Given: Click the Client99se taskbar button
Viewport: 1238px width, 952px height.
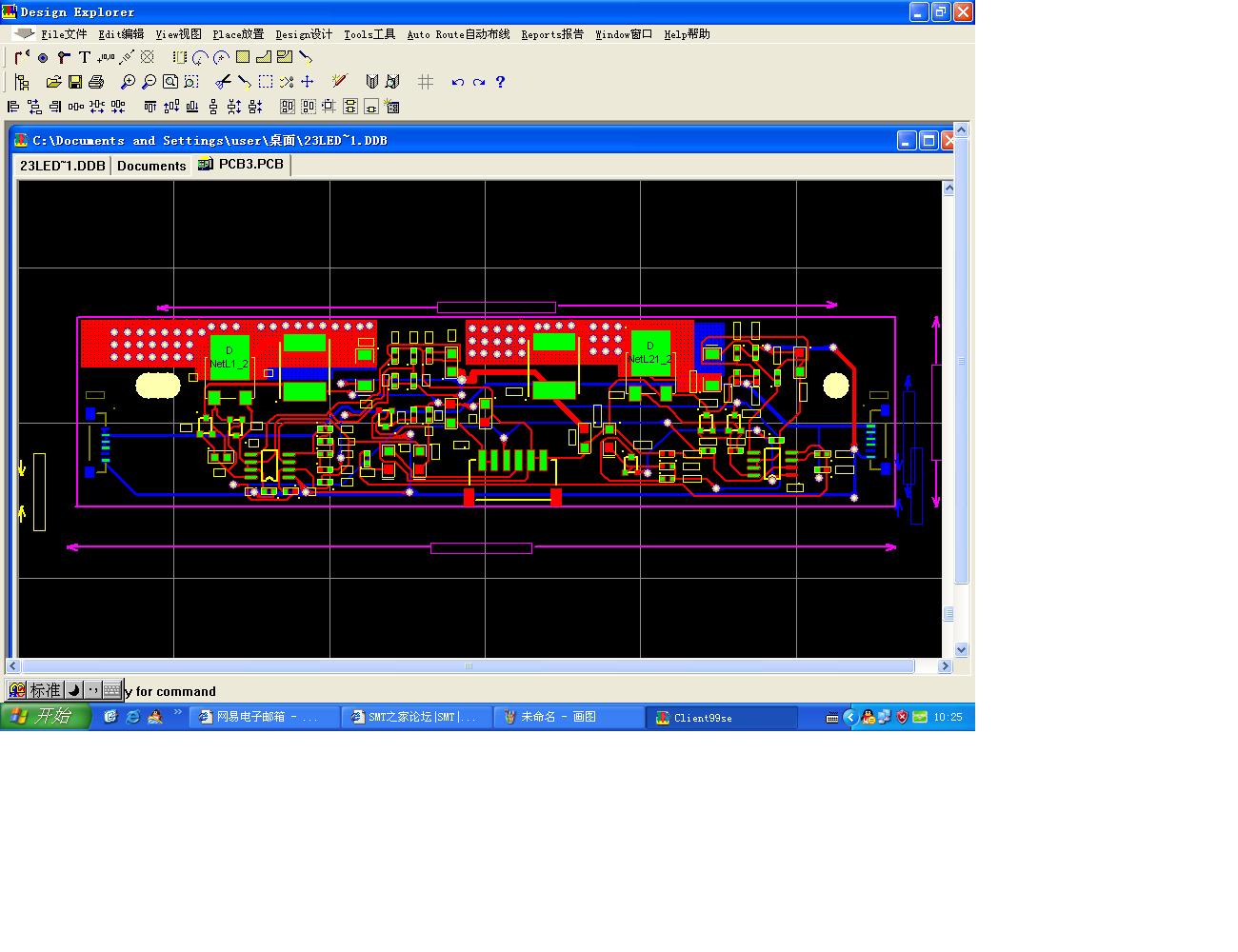Looking at the screenshot, I should coord(722,718).
